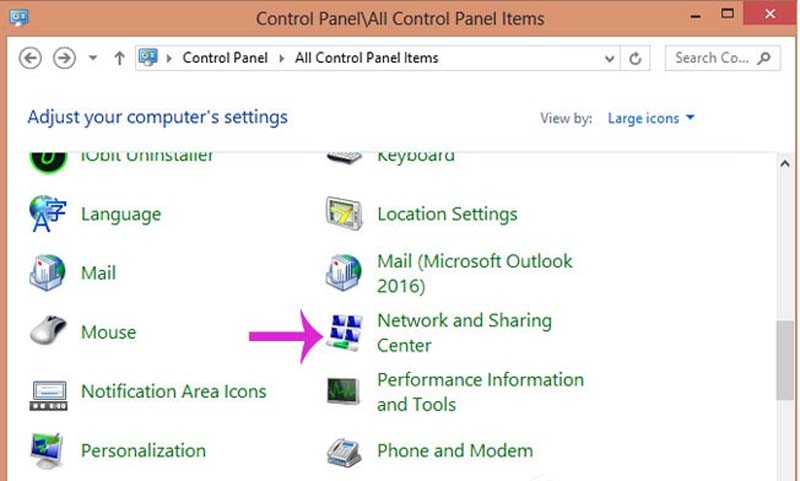Click the vertical scrollbar thumb
This screenshot has width=800, height=481.
click(788, 358)
